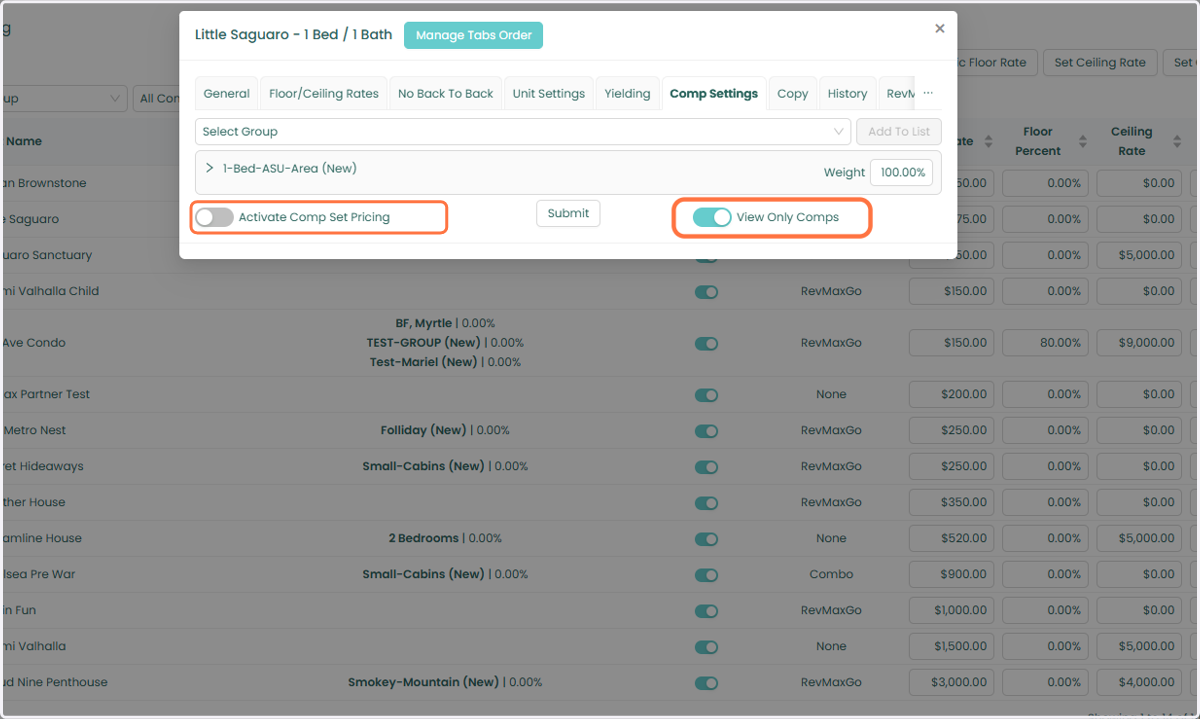Viewport: 1200px width, 719px height.
Task: Open the All Con filter dropdown
Action: click(x=157, y=98)
